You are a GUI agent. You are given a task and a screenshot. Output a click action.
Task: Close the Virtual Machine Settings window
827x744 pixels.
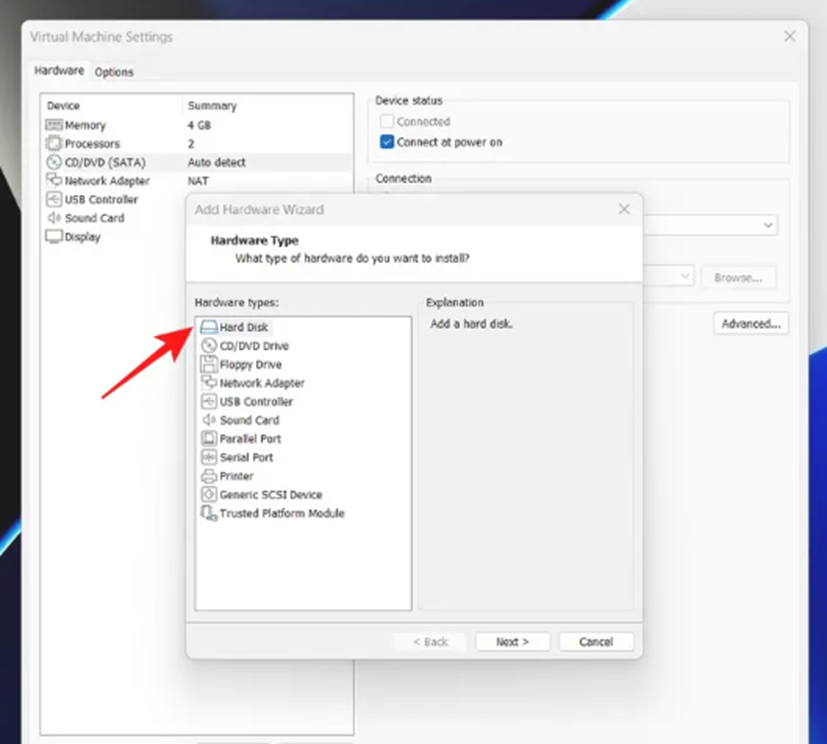[790, 36]
